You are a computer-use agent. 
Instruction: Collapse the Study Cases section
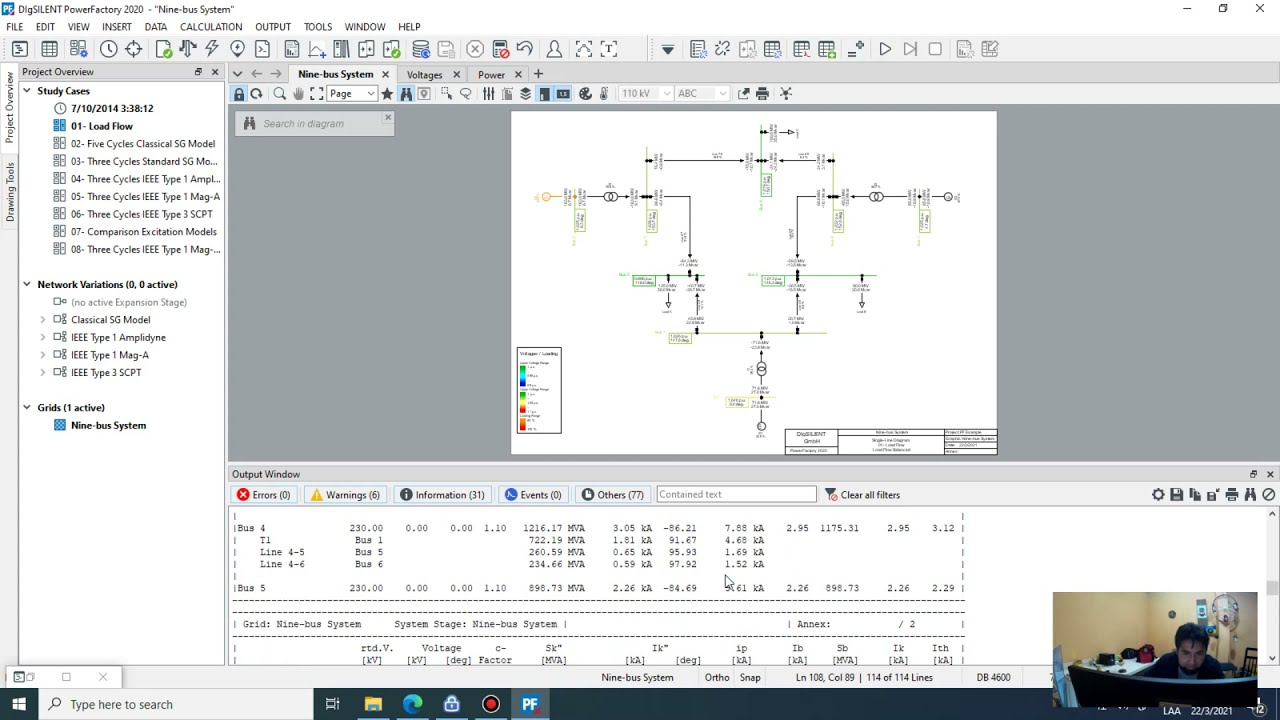tap(27, 91)
